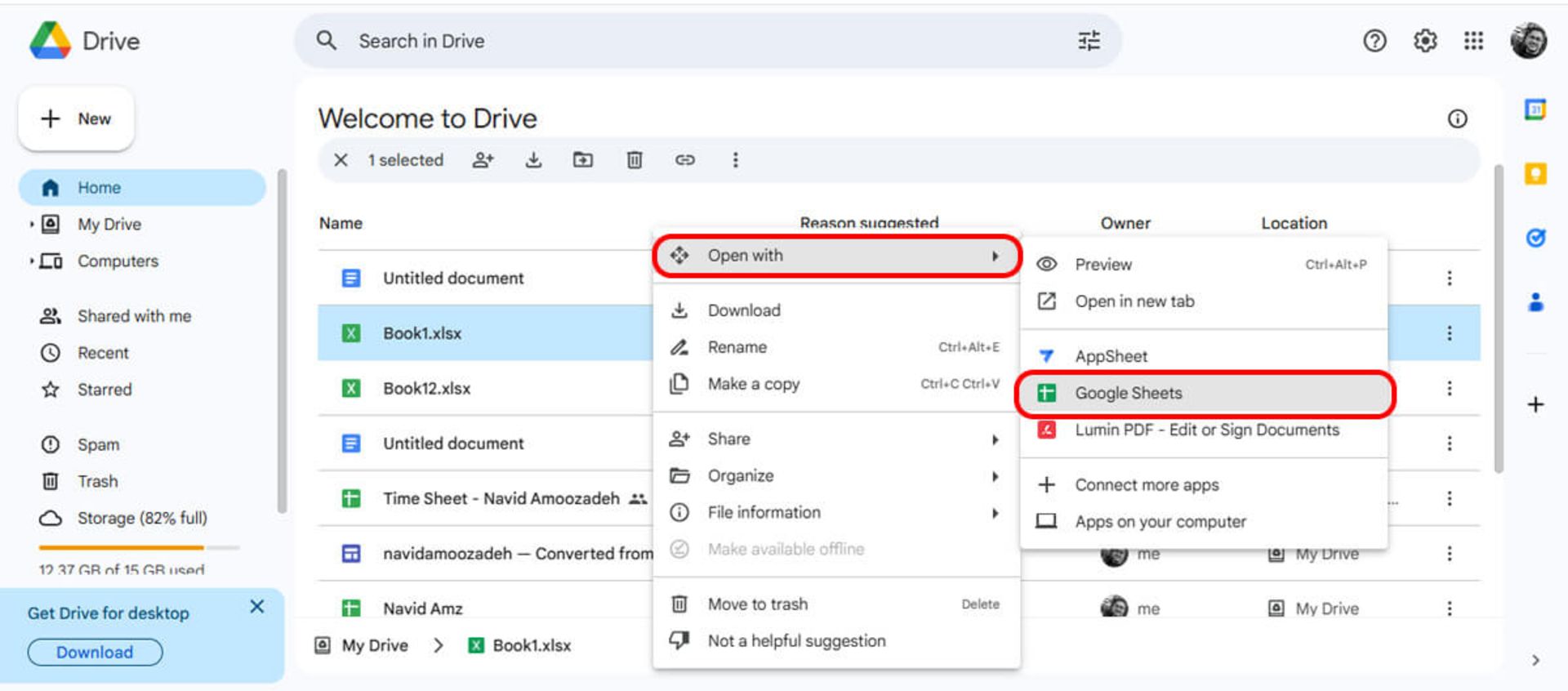Open with Lumin PDF
Screen dimensions: 1568x691
click(x=1205, y=430)
